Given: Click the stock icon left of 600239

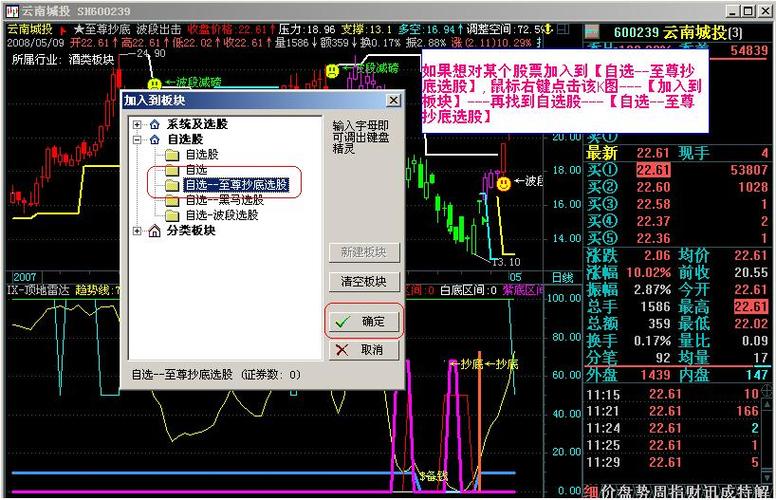Looking at the screenshot, I should tap(592, 32).
